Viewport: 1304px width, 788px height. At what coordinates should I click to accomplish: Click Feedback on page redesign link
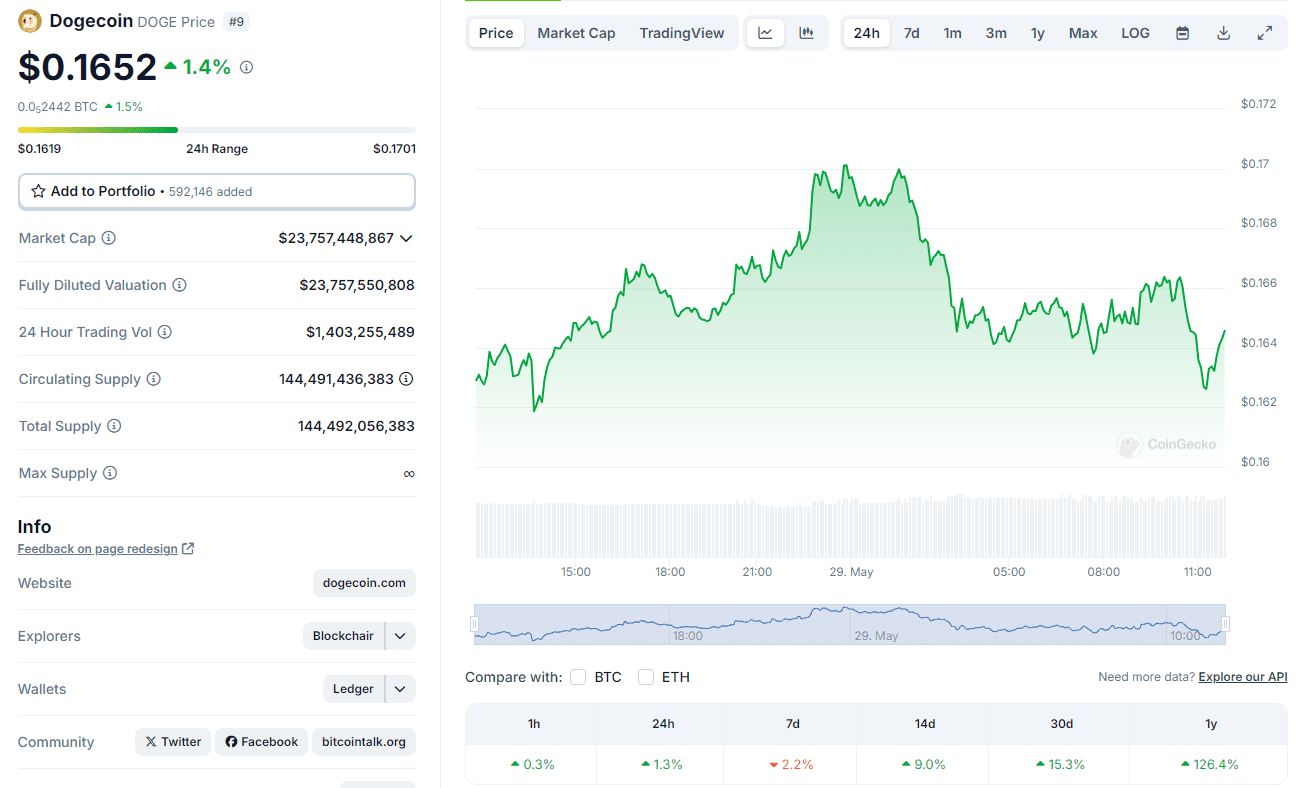click(98, 549)
